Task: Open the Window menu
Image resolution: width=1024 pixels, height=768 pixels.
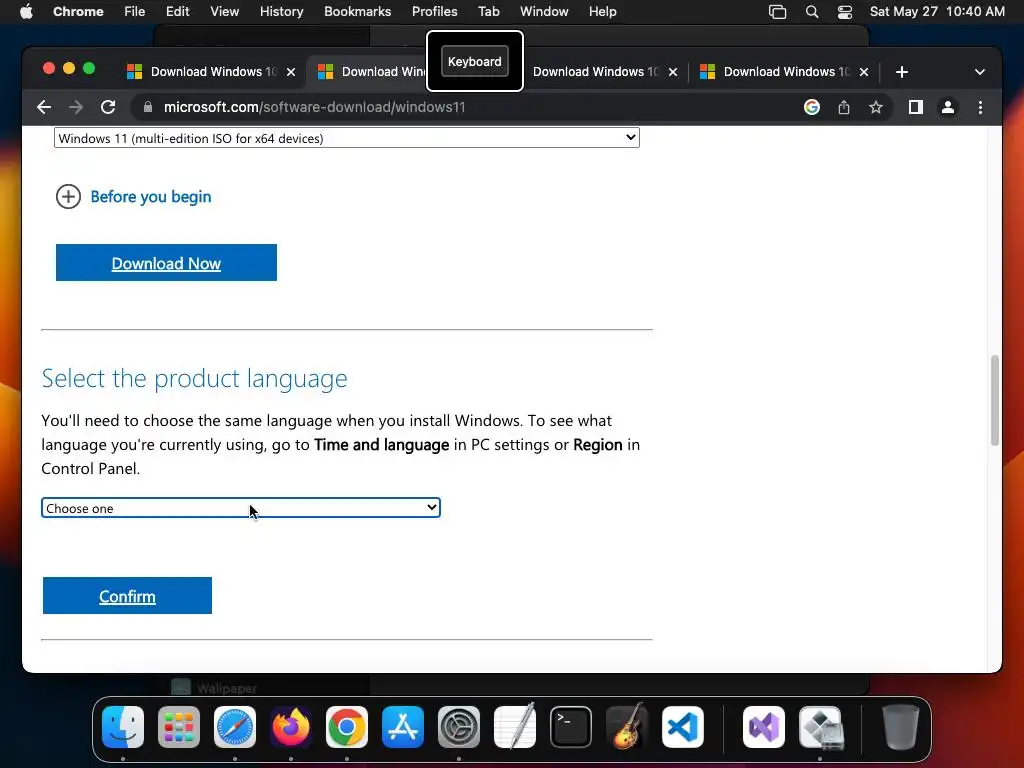Action: pos(544,11)
